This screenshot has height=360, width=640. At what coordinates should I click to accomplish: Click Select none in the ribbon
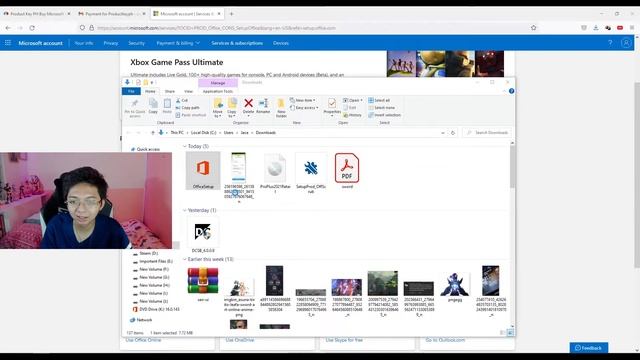point(382,108)
